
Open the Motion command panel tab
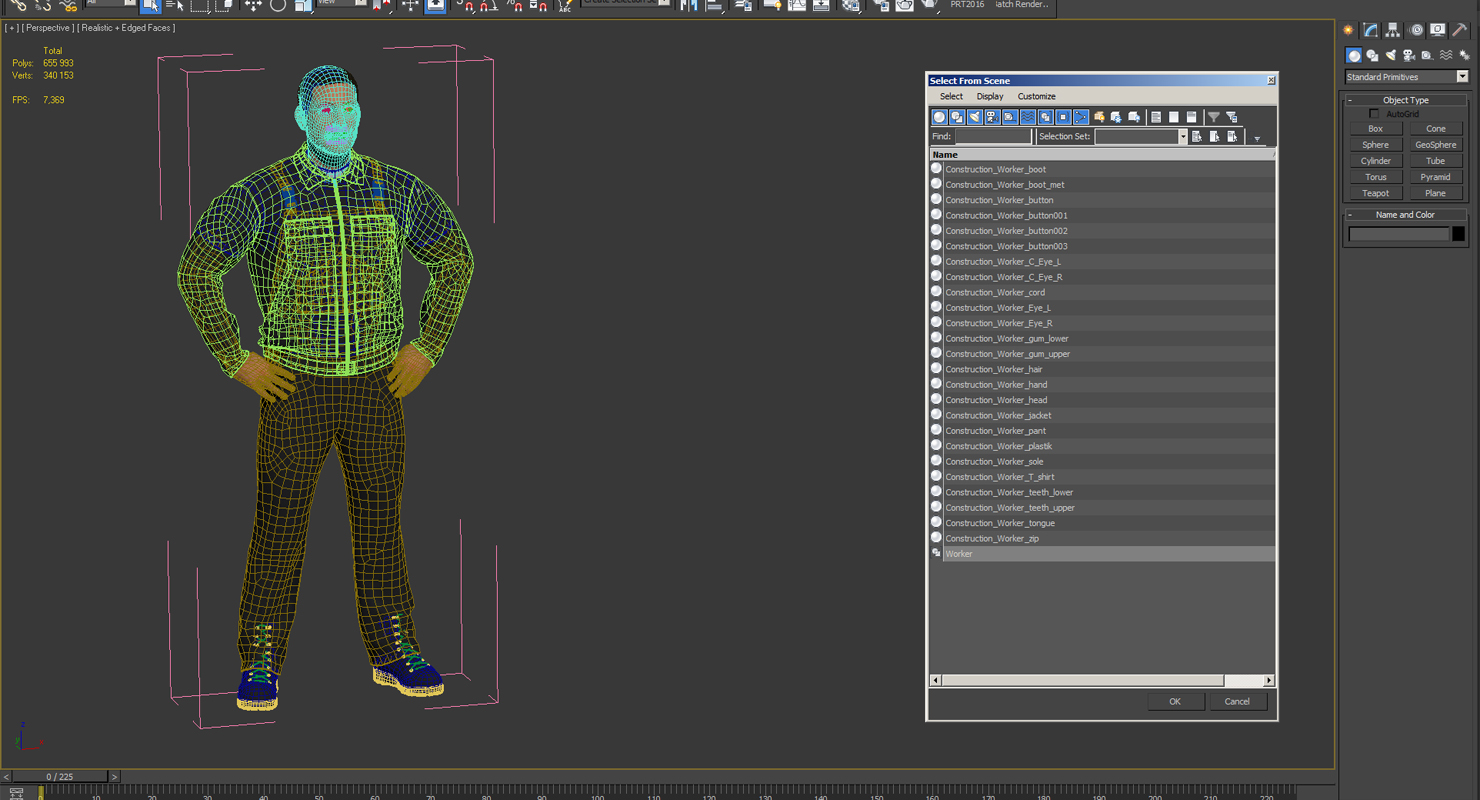click(x=1416, y=30)
